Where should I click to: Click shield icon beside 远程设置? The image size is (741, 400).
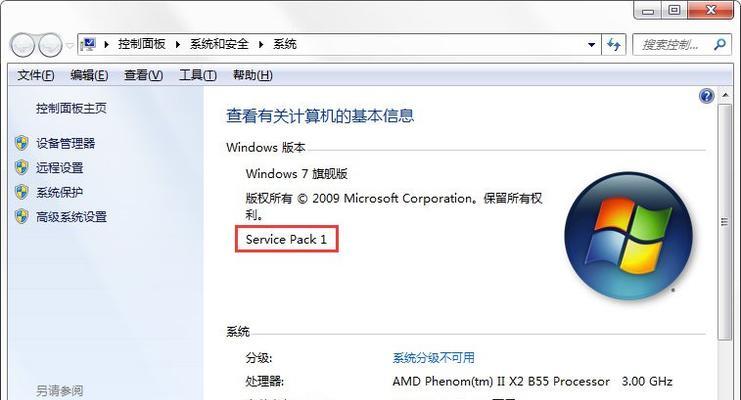(21, 167)
